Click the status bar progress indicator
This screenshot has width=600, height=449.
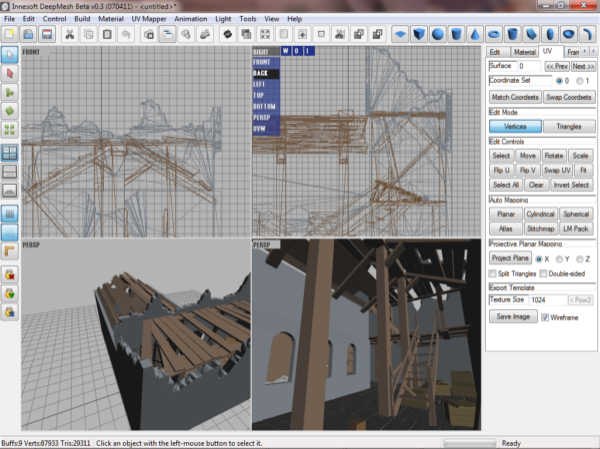(x=469, y=442)
